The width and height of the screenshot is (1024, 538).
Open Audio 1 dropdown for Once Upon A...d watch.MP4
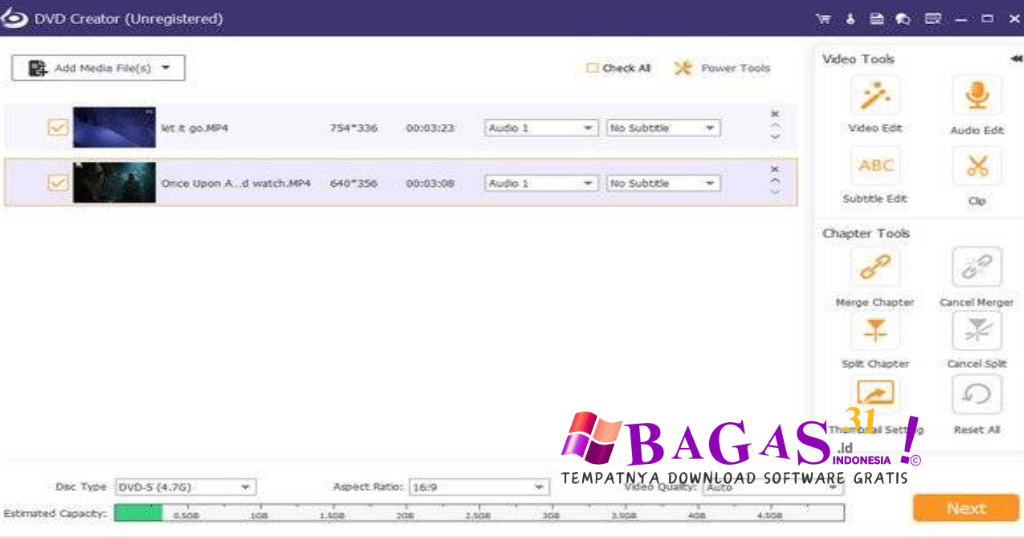540,183
